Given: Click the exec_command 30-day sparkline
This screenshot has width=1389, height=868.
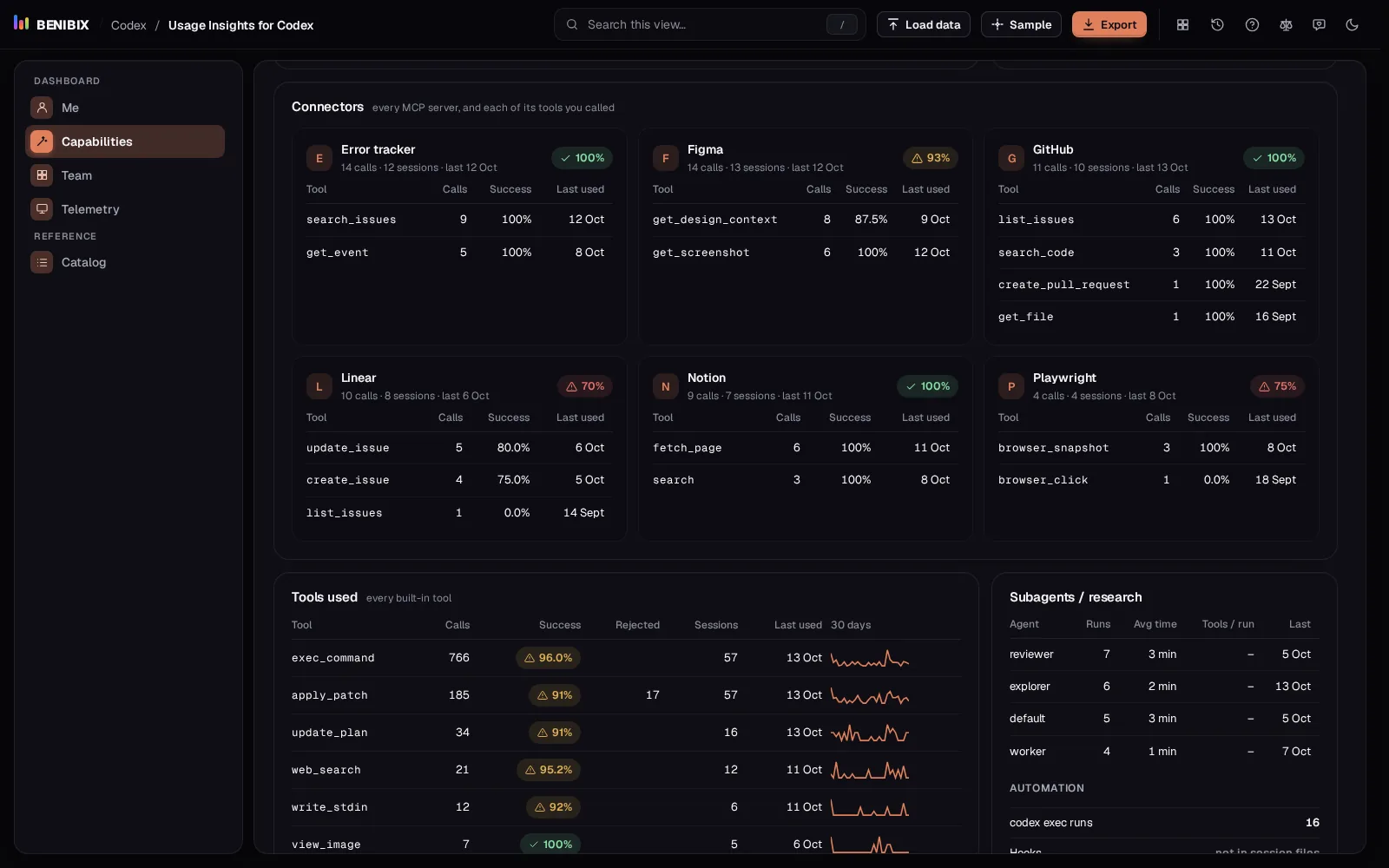Looking at the screenshot, I should pos(870,659).
